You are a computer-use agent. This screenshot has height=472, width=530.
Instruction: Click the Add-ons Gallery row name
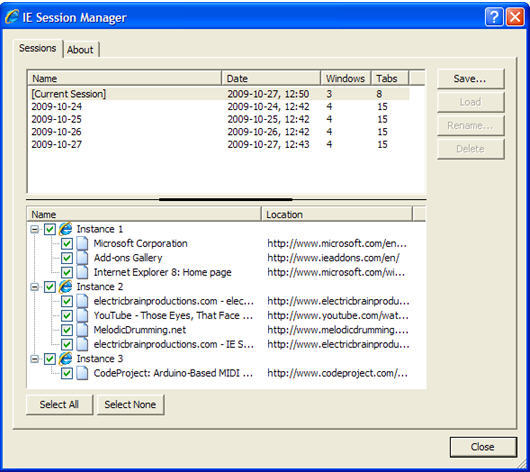pos(128,258)
